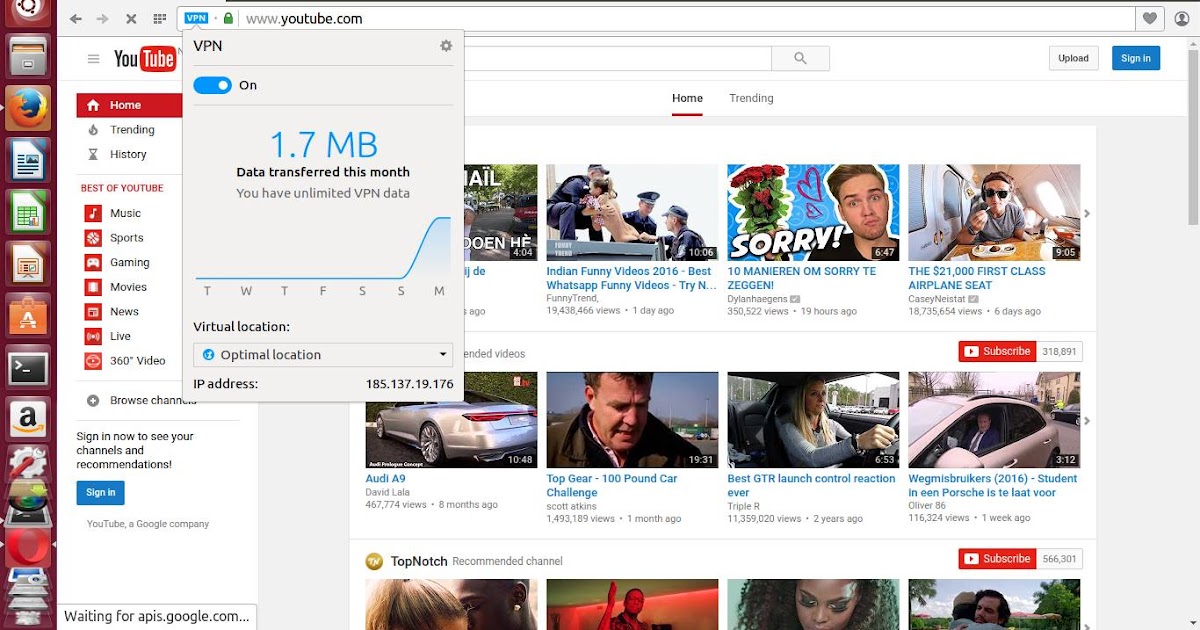Turn off the VPN toggle switch
Image resolution: width=1200 pixels, height=630 pixels.
(x=212, y=86)
